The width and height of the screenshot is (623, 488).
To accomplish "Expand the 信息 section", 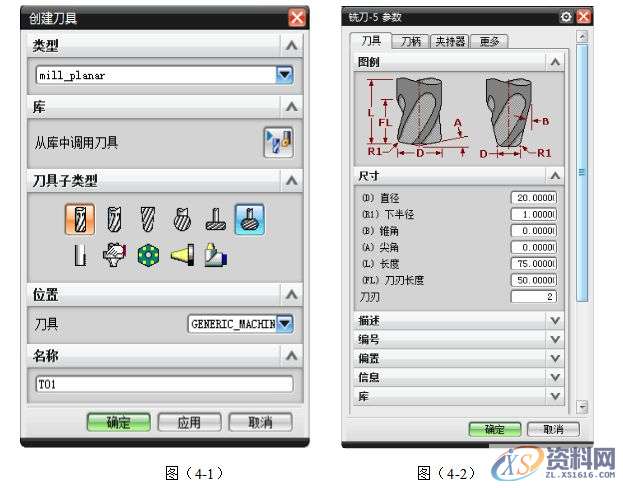I will point(555,377).
